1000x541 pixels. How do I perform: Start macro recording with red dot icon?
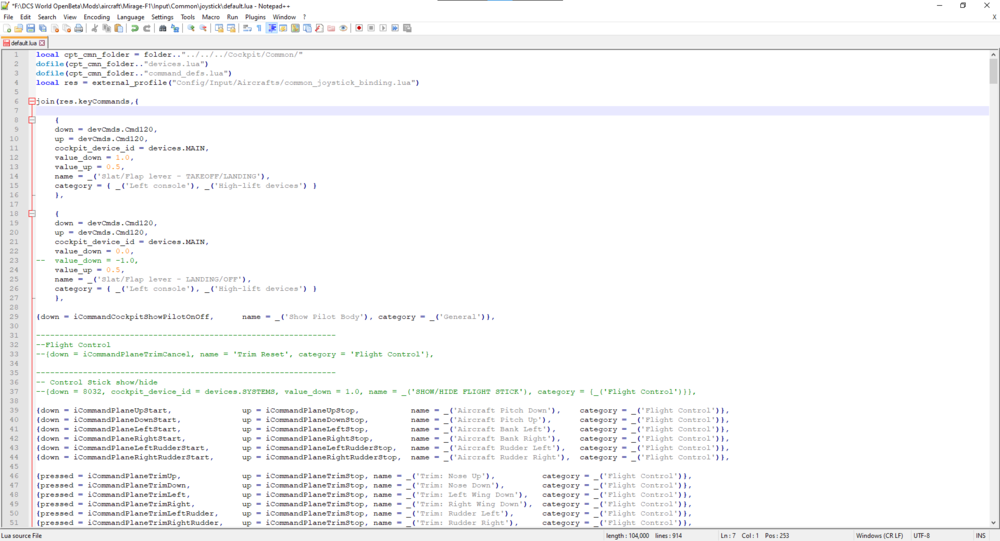tap(359, 28)
